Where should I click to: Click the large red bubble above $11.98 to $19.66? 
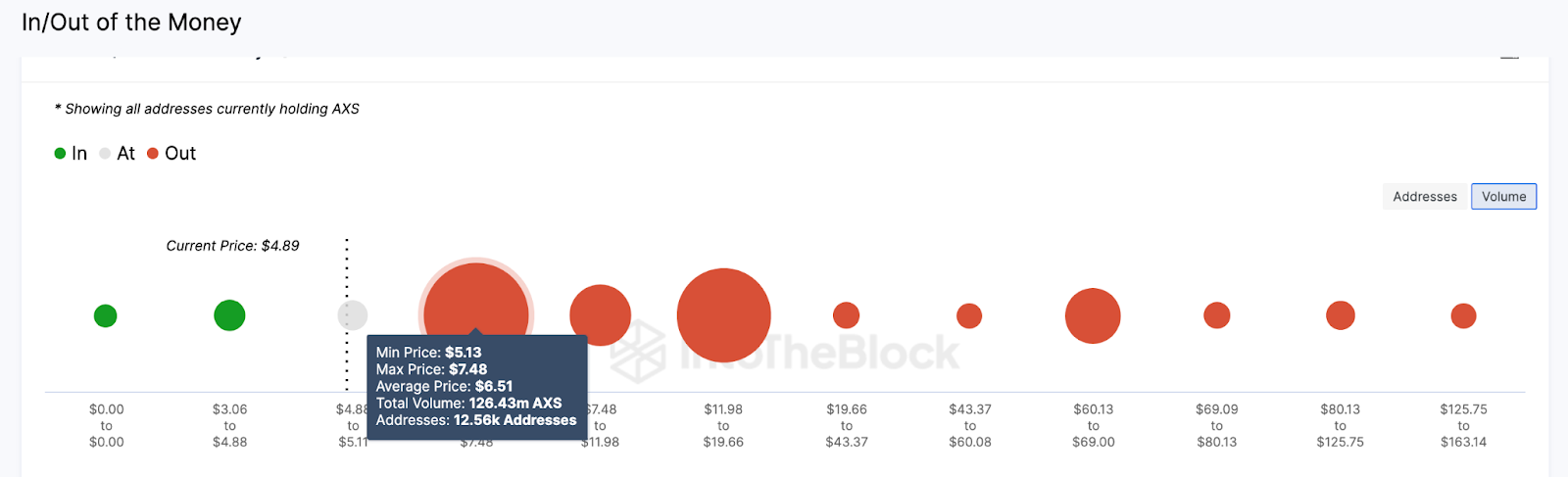(x=724, y=315)
